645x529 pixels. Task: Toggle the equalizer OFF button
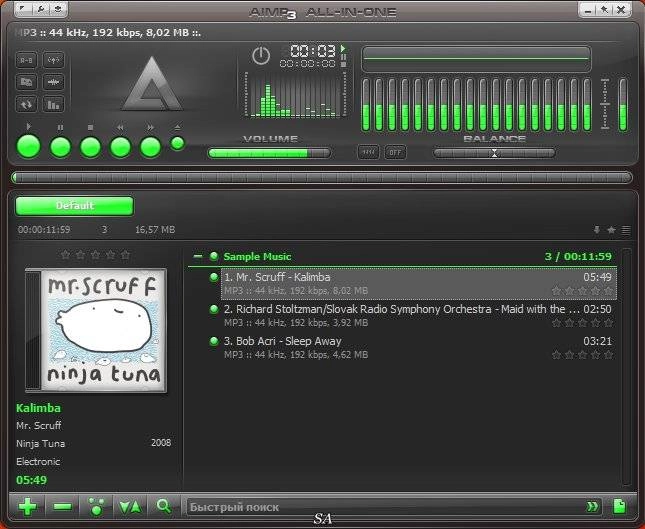click(x=395, y=152)
